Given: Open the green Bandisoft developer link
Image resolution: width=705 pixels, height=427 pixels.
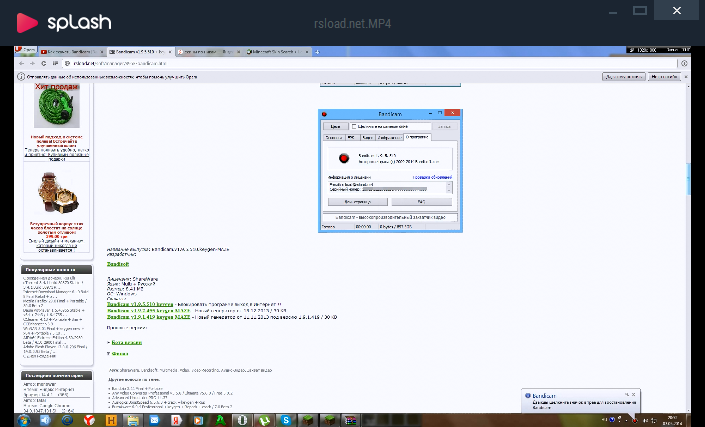Looking at the screenshot, I should pos(118,264).
